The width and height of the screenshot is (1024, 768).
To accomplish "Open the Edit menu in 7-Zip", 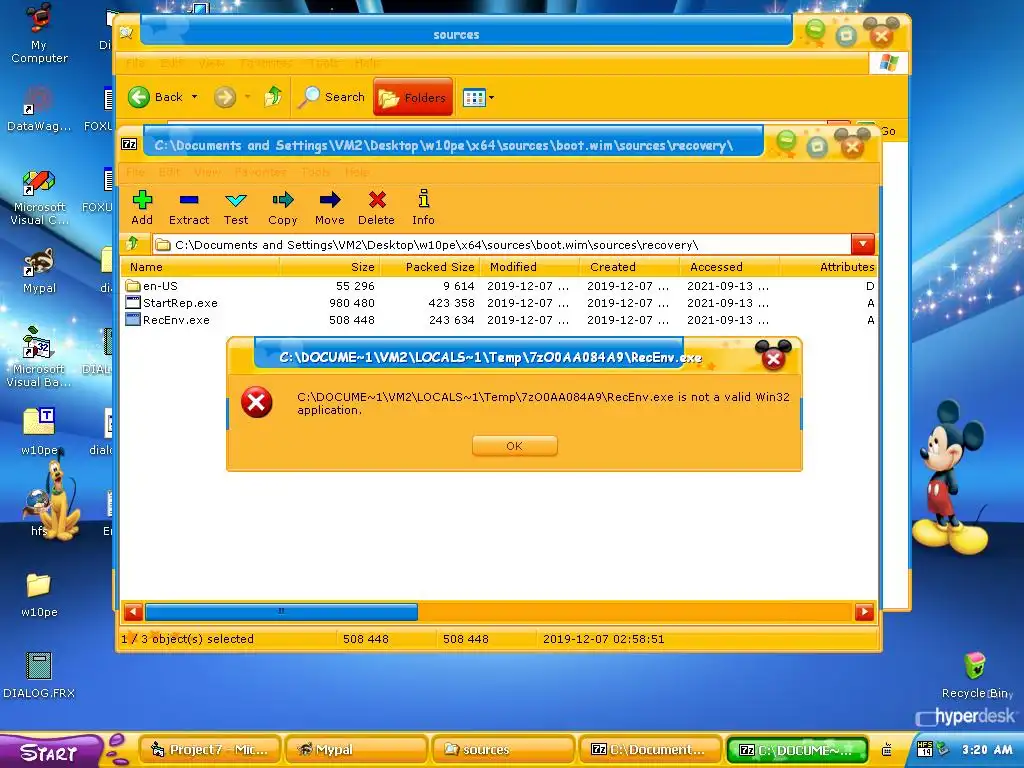I will pyautogui.click(x=168, y=172).
